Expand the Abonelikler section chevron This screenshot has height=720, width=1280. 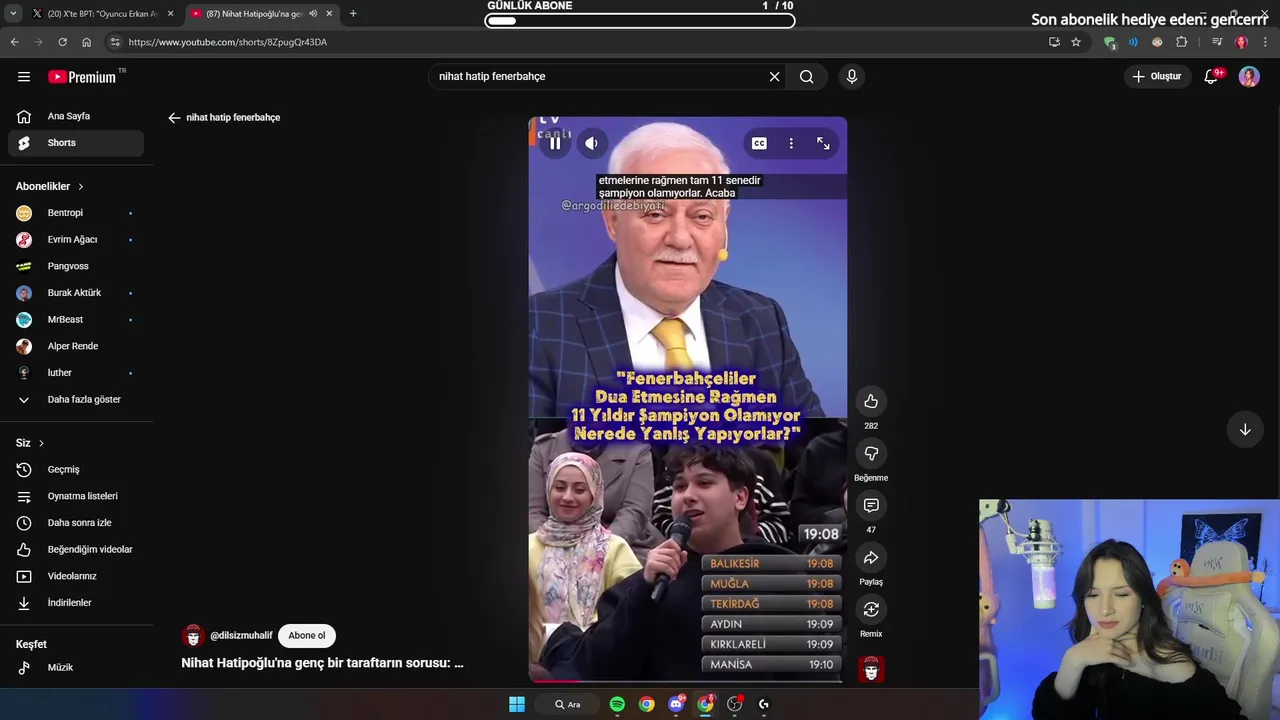pos(81,186)
